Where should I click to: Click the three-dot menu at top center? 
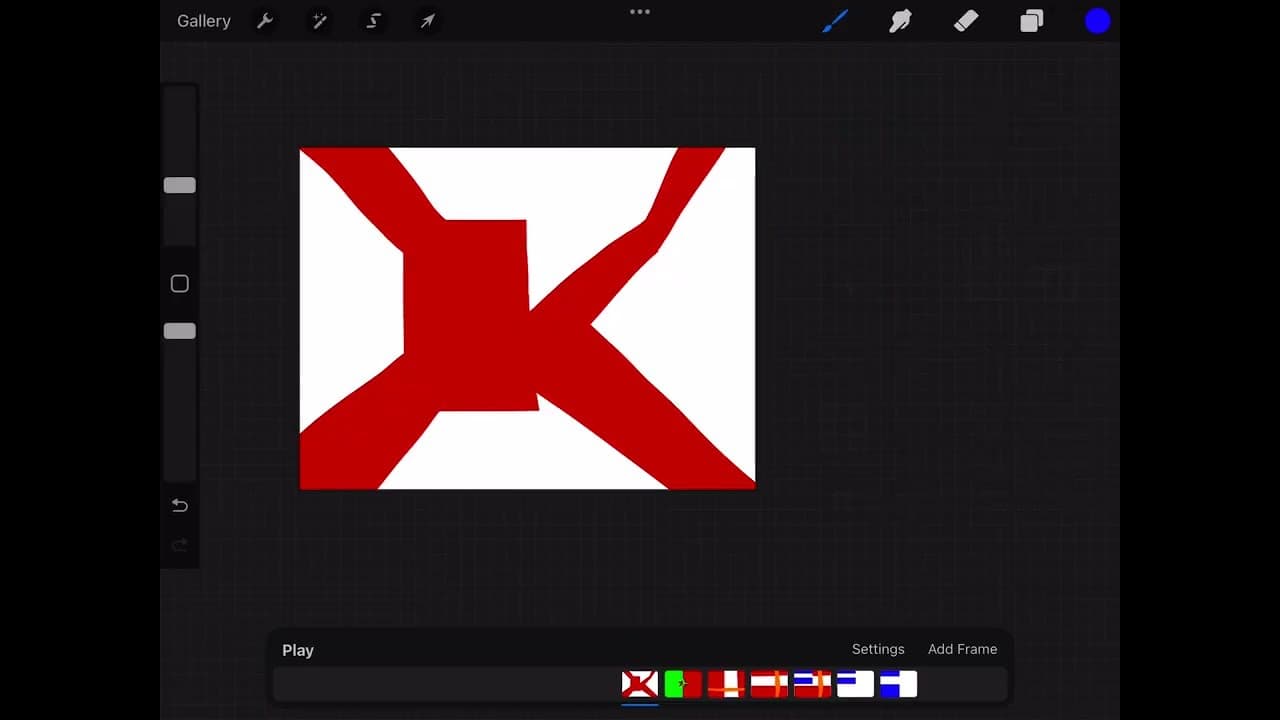coord(640,12)
